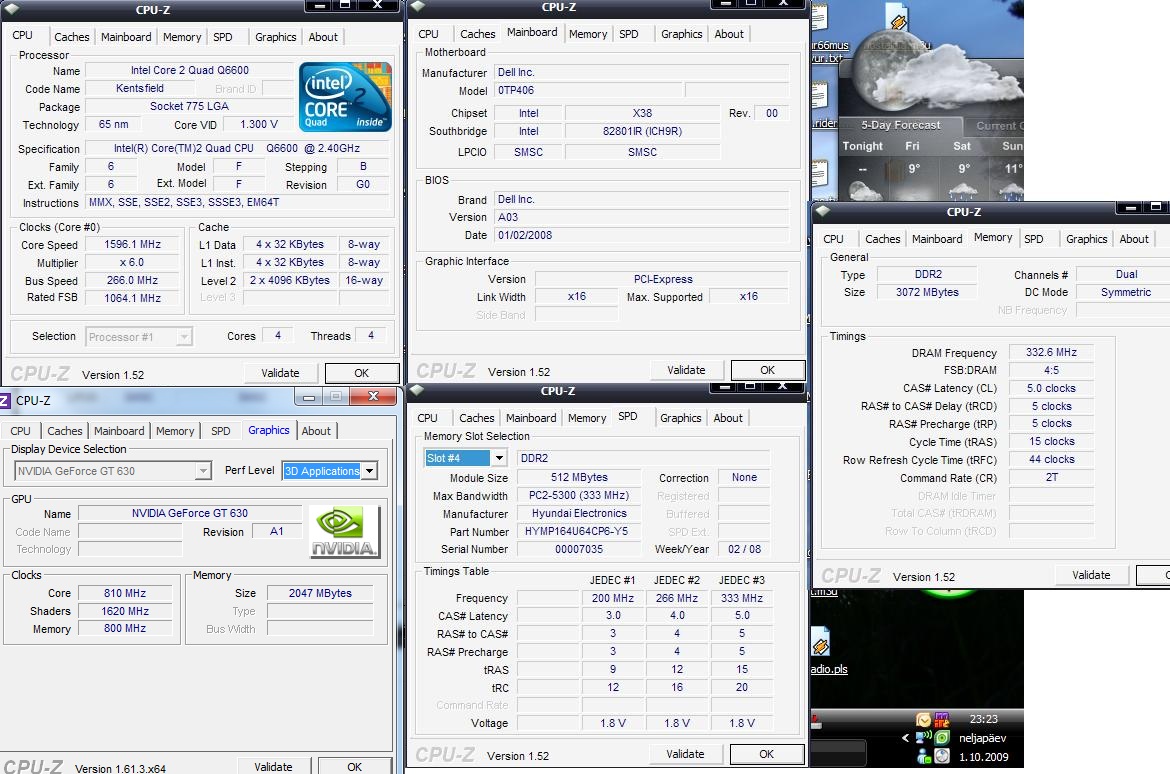Click the 0TP406 motherboard model value

point(588,90)
